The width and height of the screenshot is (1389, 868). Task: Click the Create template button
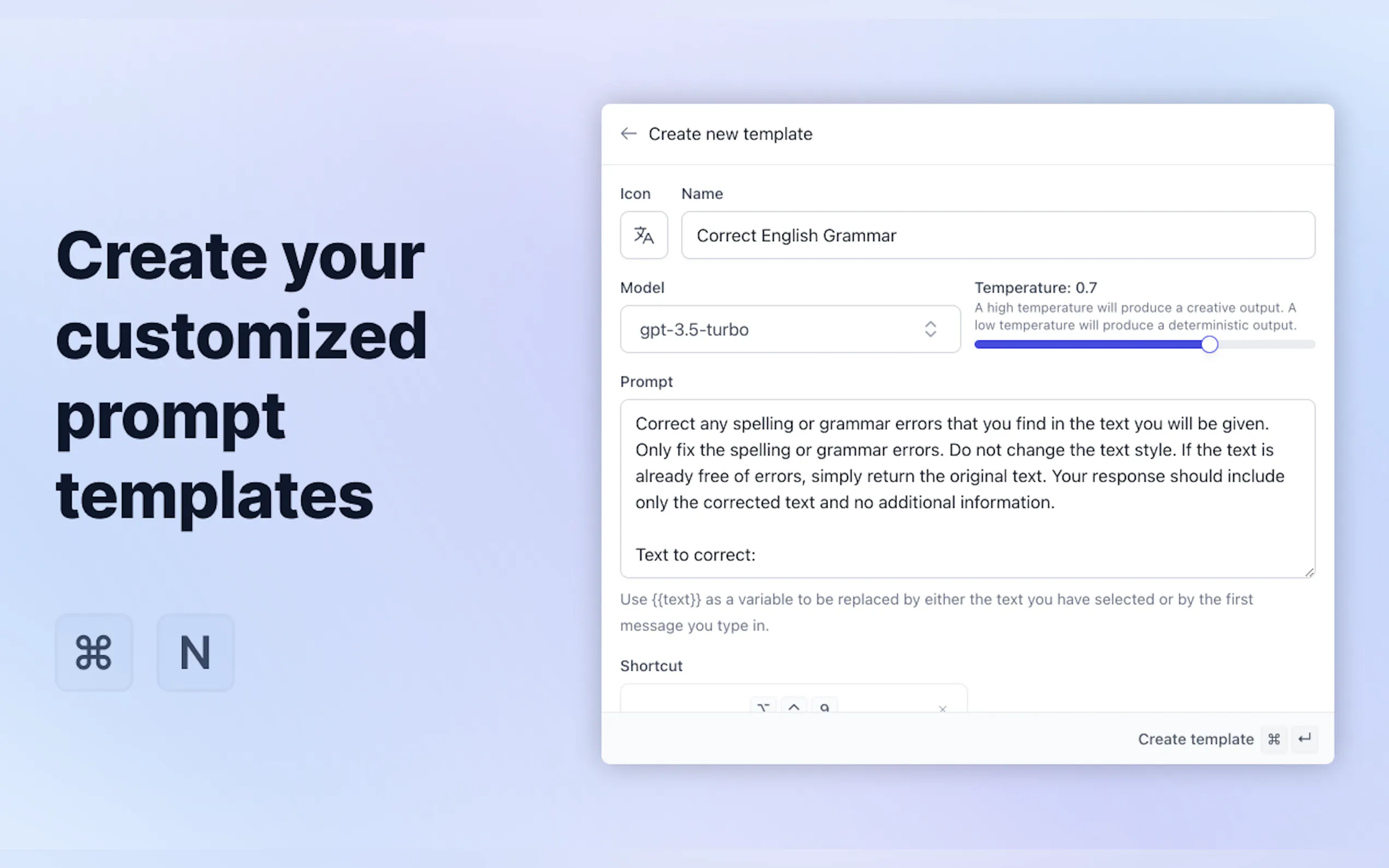click(x=1195, y=739)
